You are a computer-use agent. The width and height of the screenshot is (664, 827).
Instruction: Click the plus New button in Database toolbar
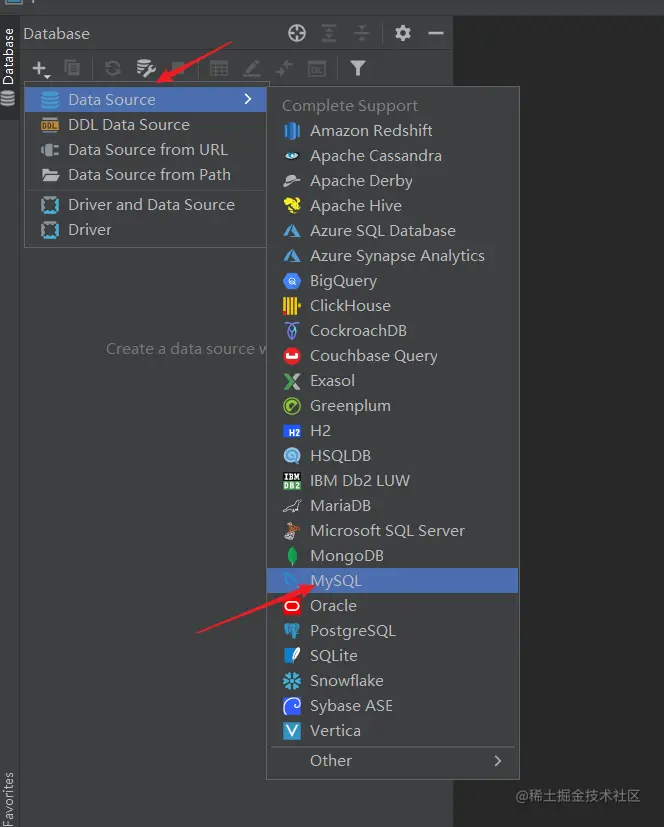[x=40, y=68]
